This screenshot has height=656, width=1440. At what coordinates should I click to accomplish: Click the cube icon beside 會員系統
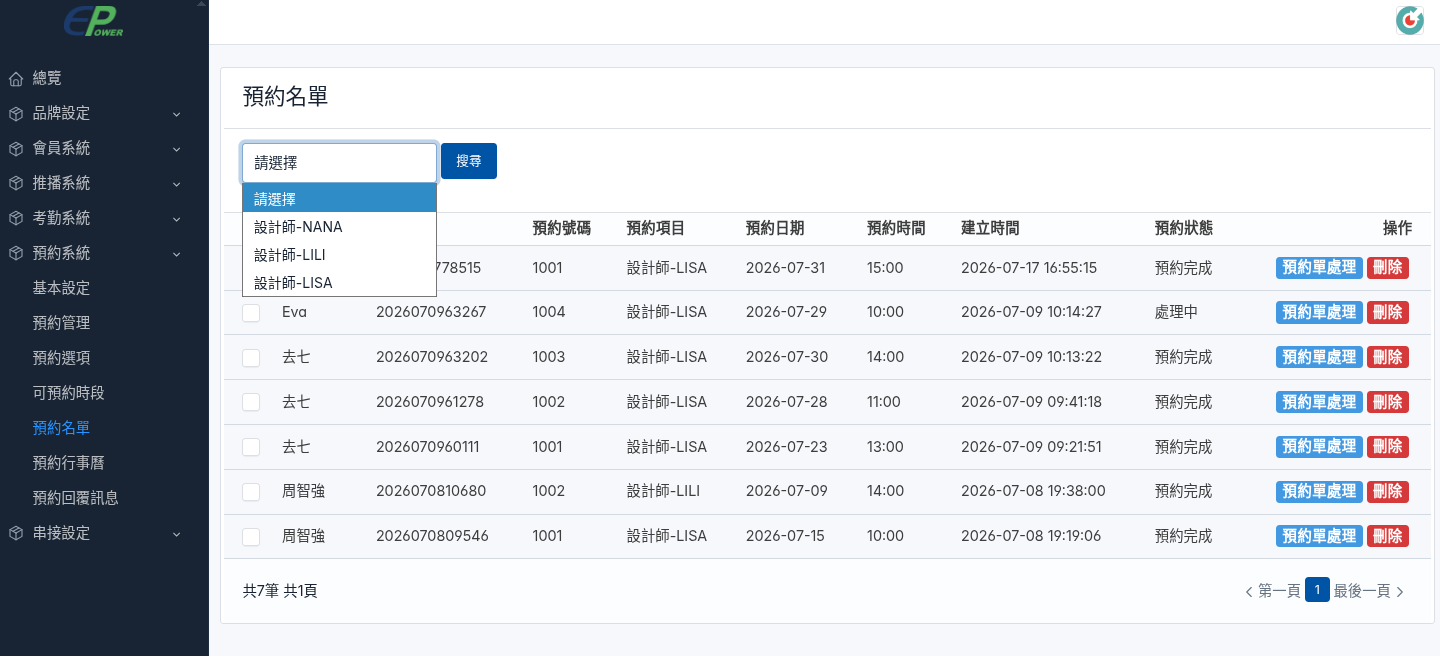tap(16, 149)
